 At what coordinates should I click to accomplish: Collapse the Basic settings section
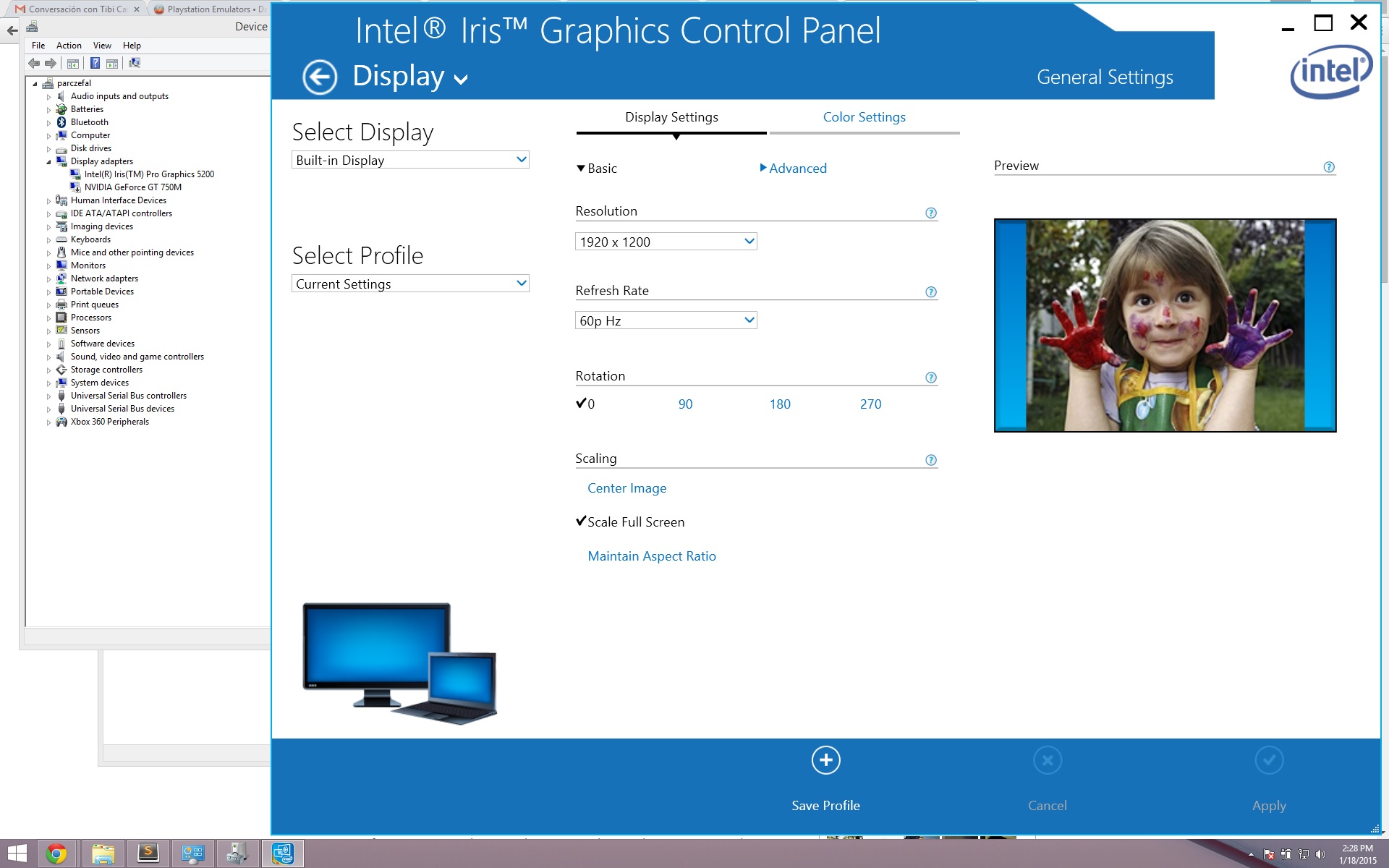click(596, 169)
